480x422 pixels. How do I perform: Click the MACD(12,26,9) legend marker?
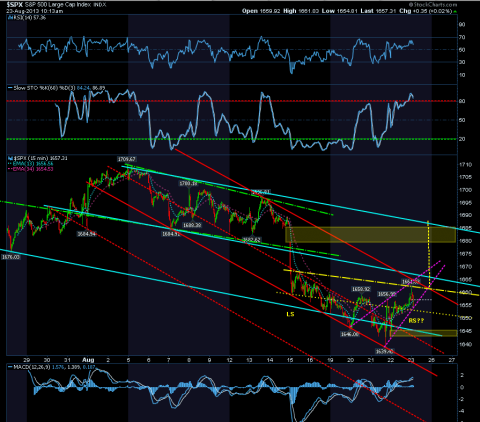[x=10, y=367]
